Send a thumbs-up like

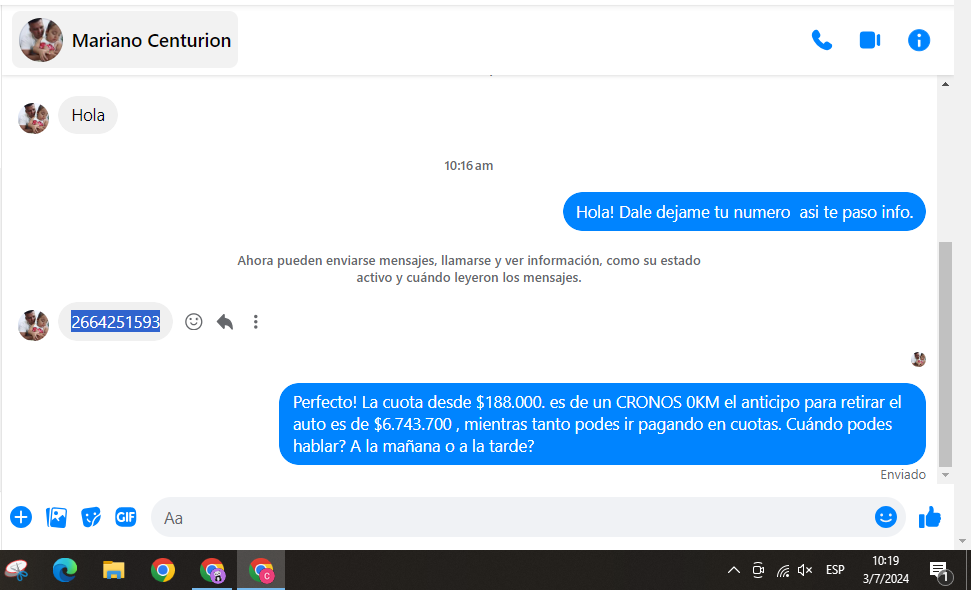[x=930, y=517]
